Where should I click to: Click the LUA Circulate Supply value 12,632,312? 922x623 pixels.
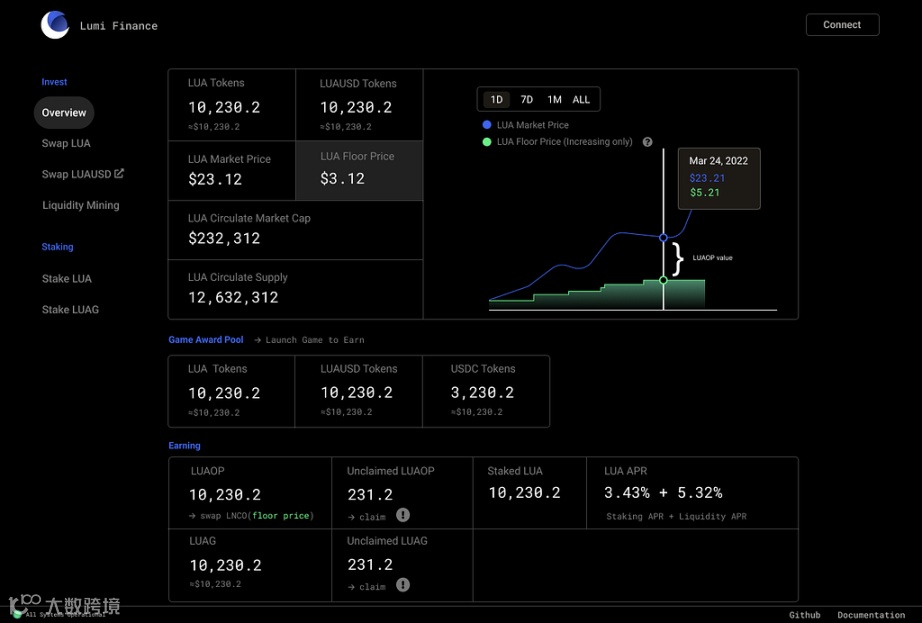[233, 297]
